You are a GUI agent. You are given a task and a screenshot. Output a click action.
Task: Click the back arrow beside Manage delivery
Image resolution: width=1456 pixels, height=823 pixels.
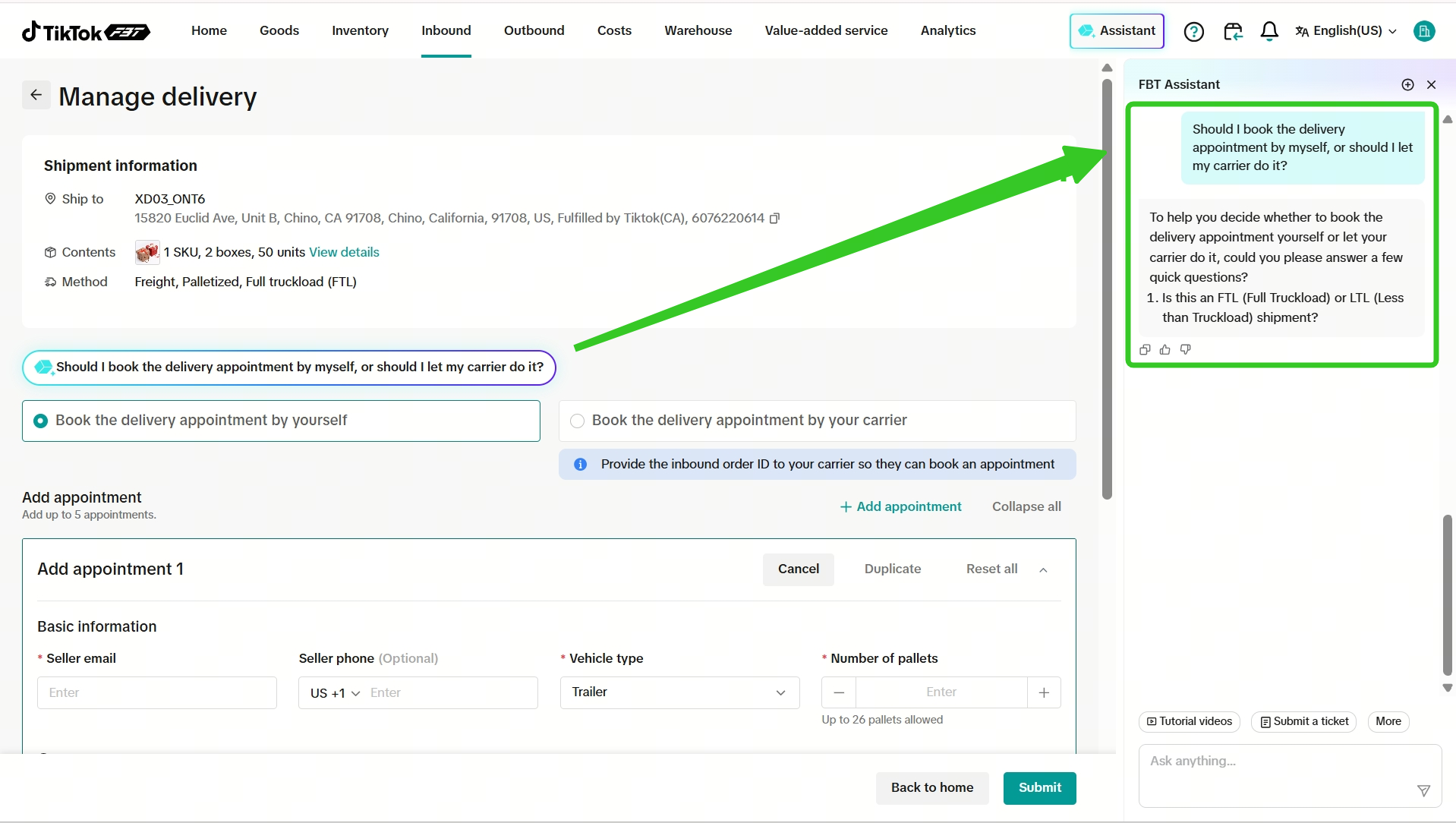(36, 95)
